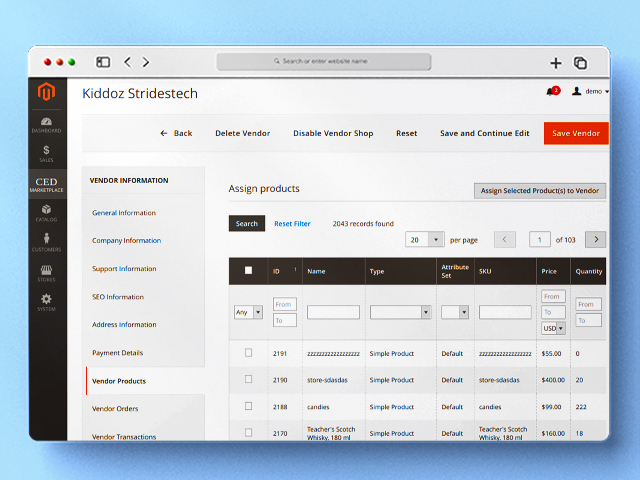Click the Name filter text field

pyautogui.click(x=333, y=312)
